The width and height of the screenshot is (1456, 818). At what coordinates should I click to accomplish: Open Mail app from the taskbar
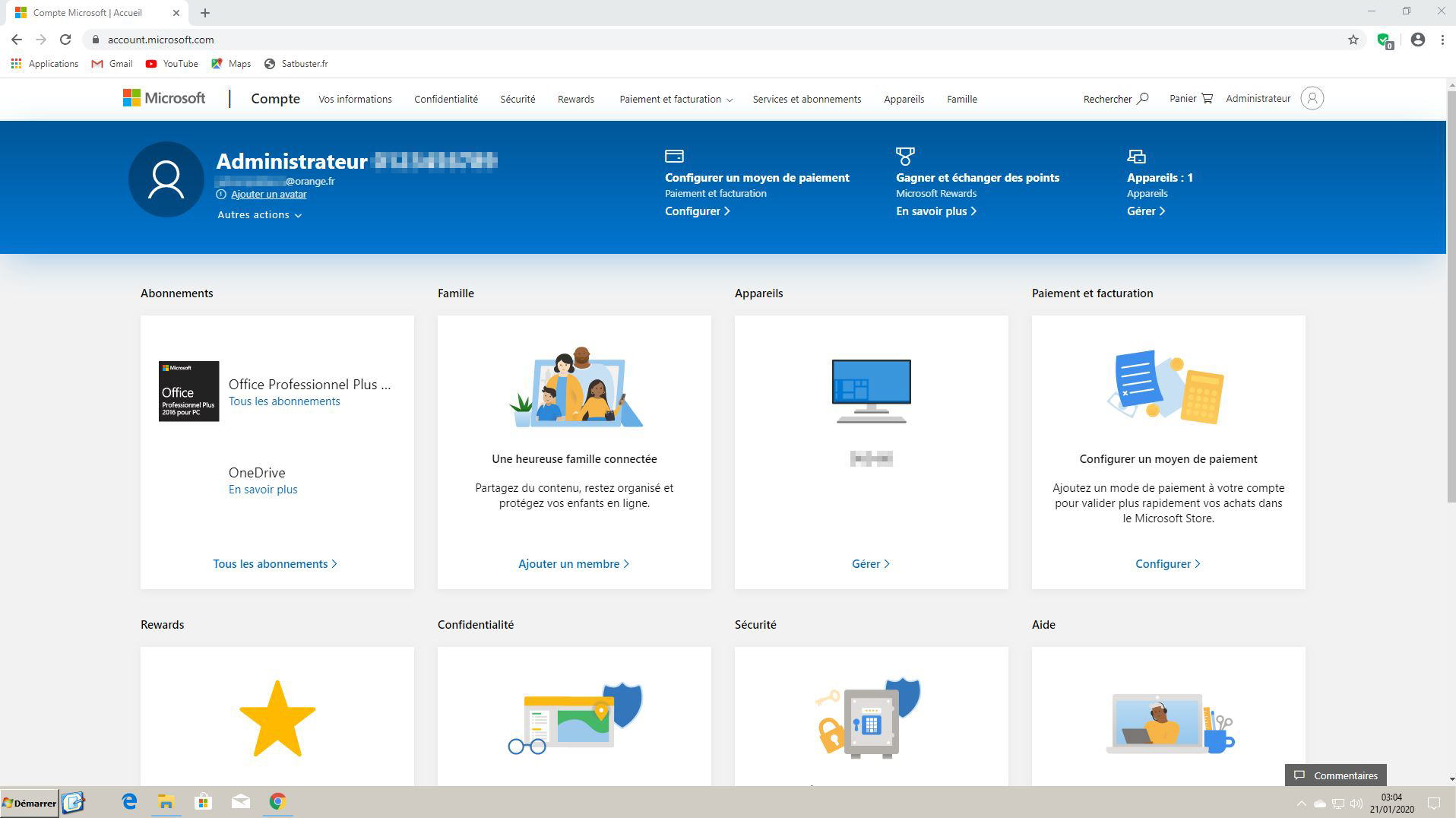[240, 801]
